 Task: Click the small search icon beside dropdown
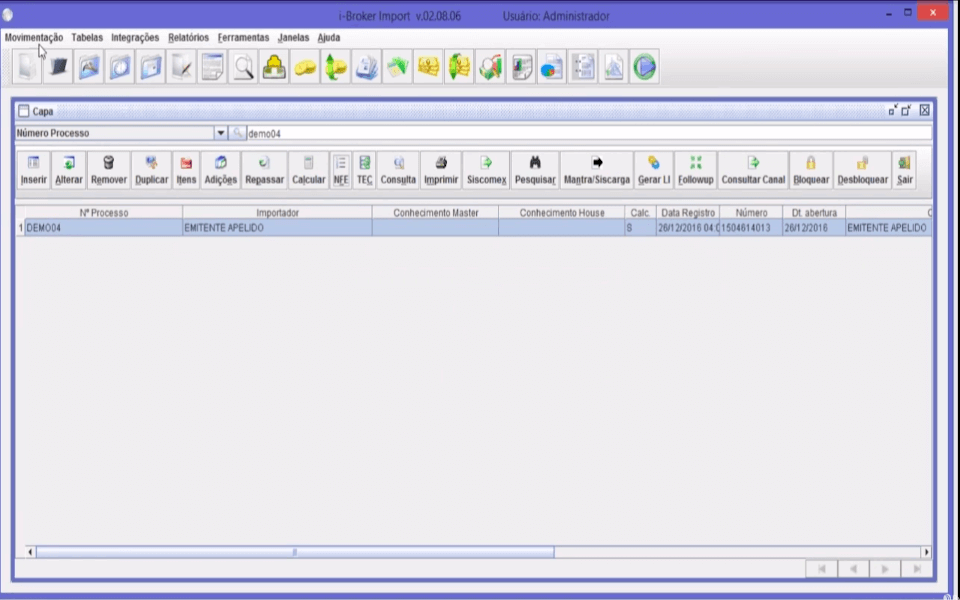[237, 133]
